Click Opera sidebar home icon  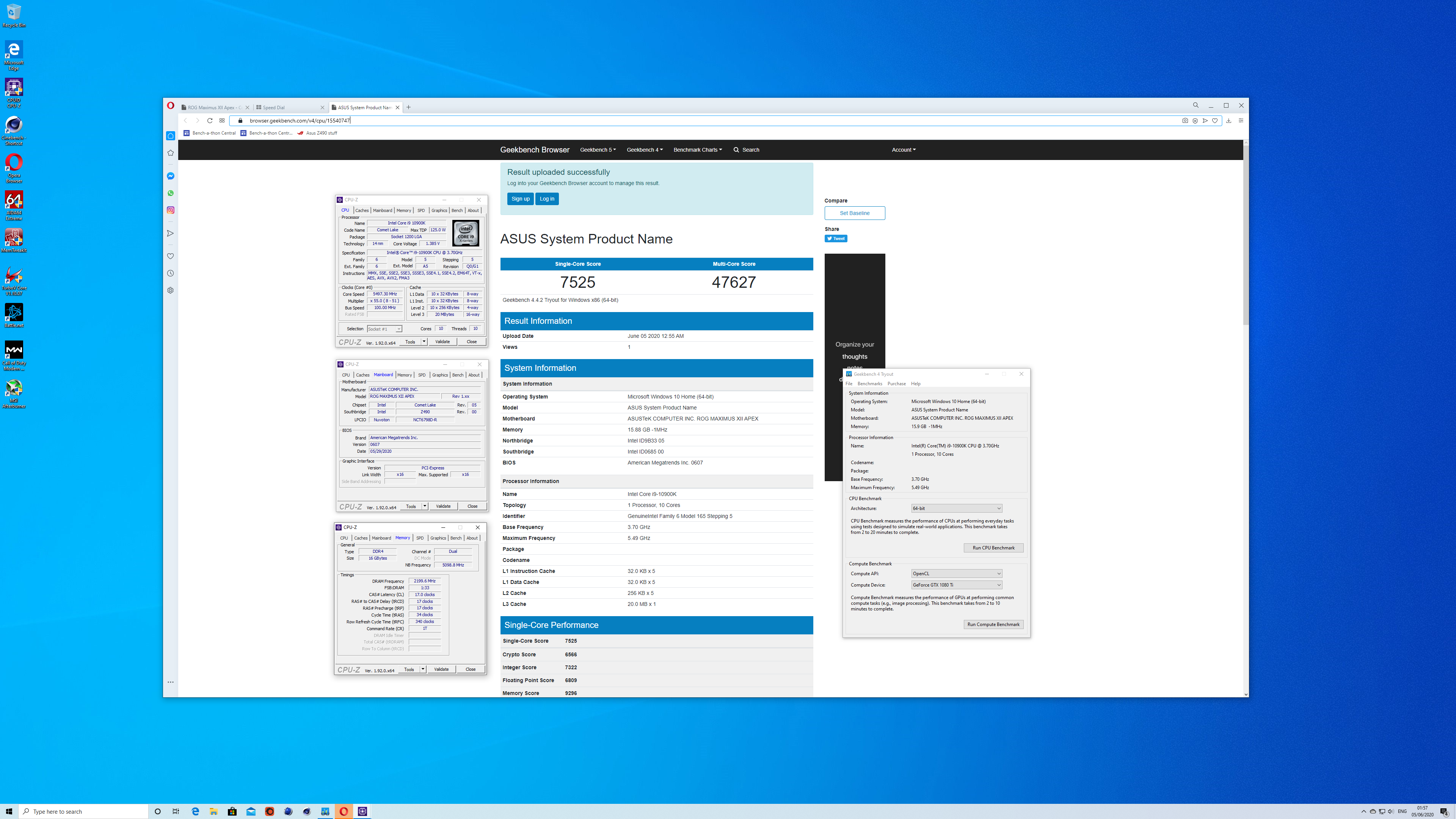click(x=171, y=136)
